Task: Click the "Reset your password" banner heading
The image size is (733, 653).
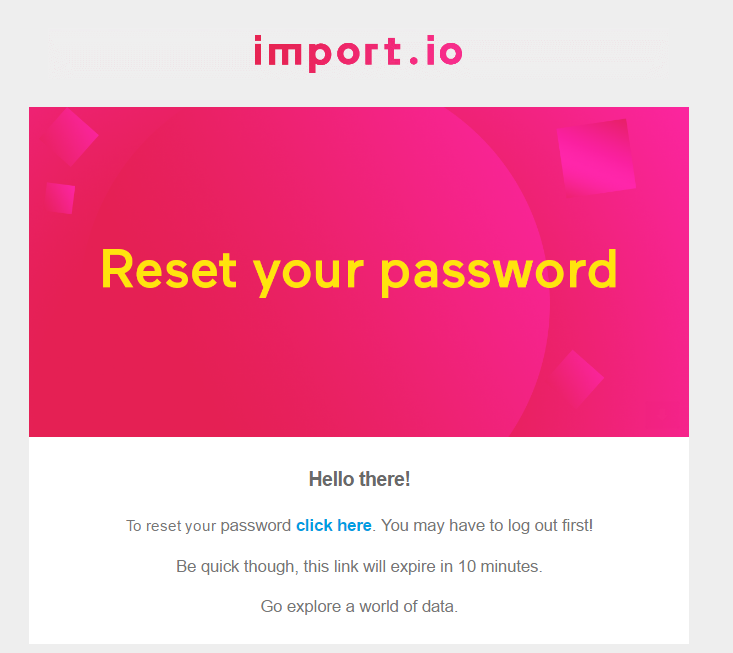Action: [x=359, y=269]
